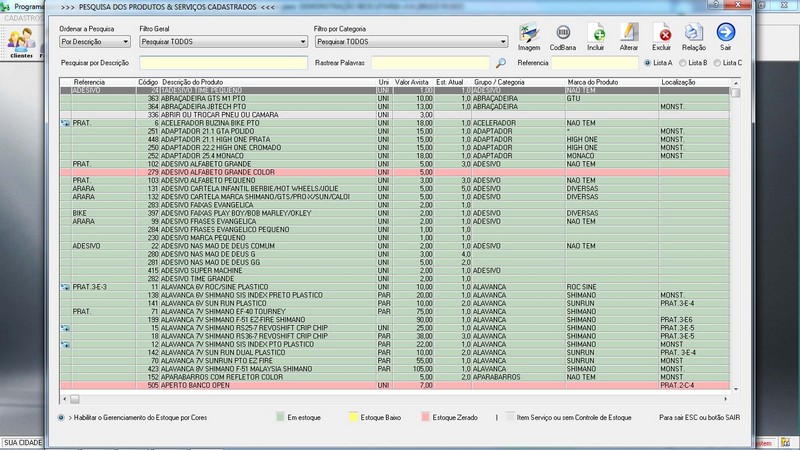This screenshot has height=450, width=800.
Task: Select APARABARROS COM REFLETOR COLOR row
Action: click(395, 377)
